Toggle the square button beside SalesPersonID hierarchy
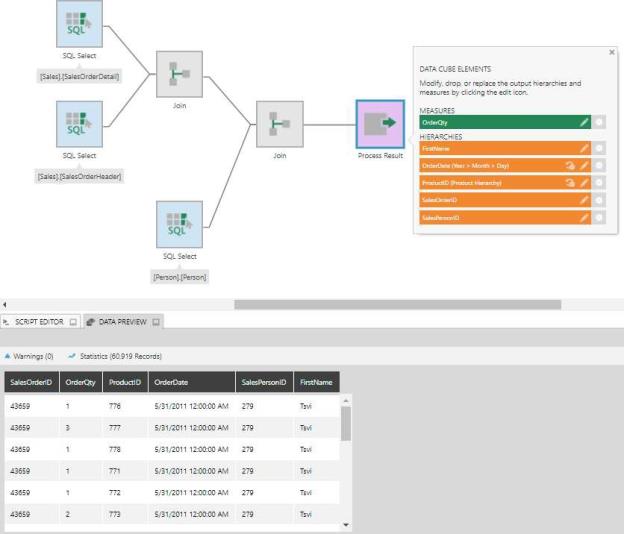 coord(599,217)
